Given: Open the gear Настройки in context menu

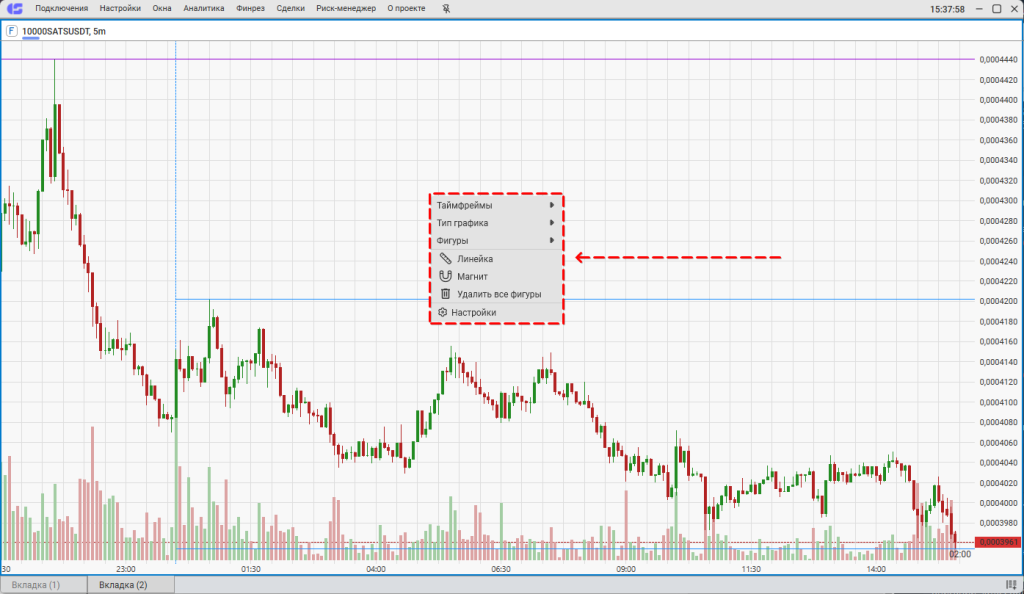Looking at the screenshot, I should pos(497,312).
